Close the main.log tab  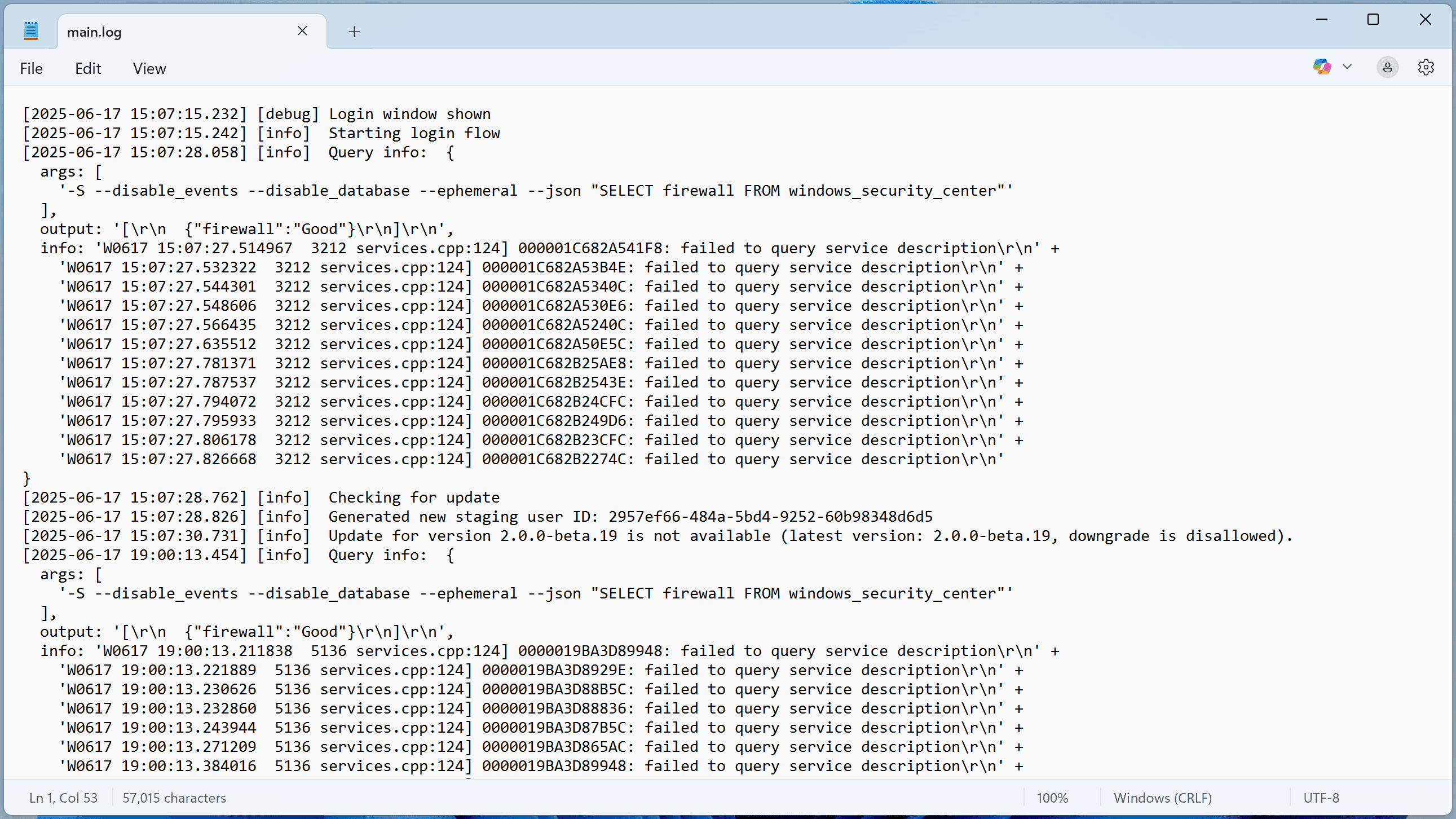302,30
